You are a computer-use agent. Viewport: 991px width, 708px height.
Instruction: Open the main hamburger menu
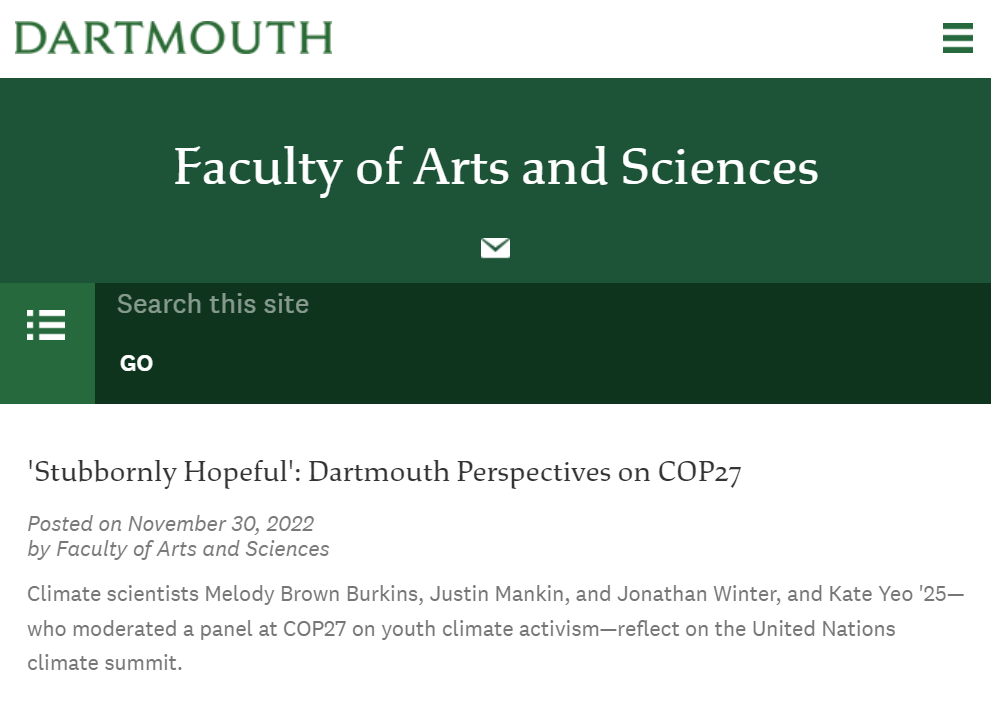(957, 38)
